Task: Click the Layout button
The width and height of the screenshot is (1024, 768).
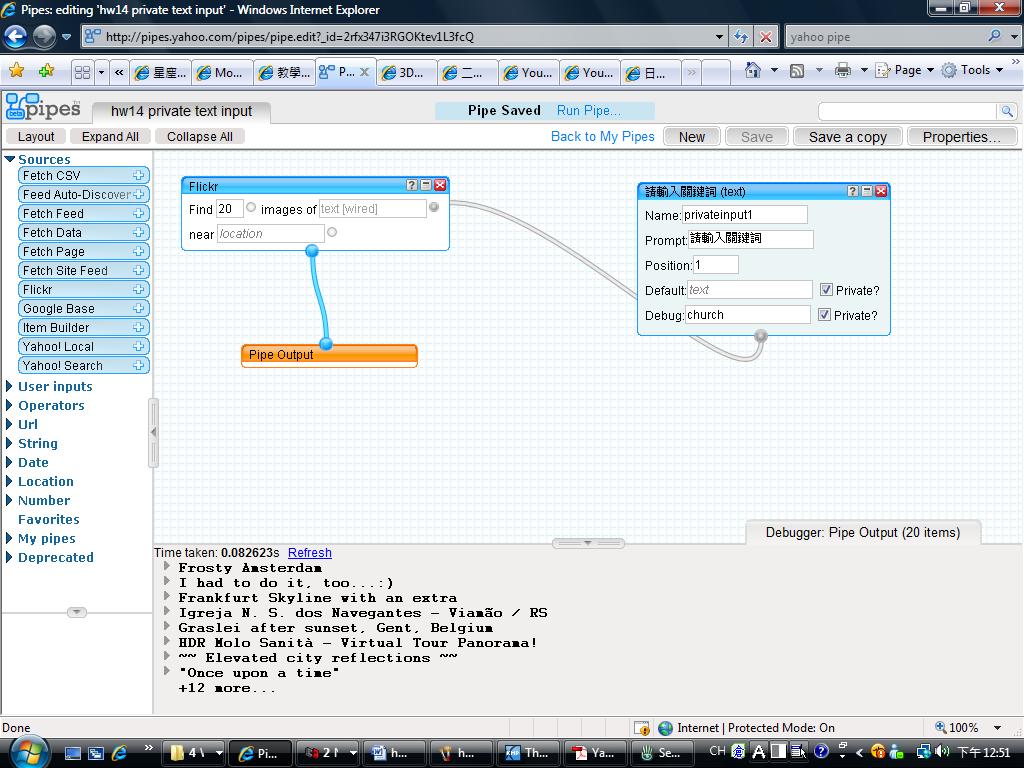Action: pyautogui.click(x=36, y=136)
